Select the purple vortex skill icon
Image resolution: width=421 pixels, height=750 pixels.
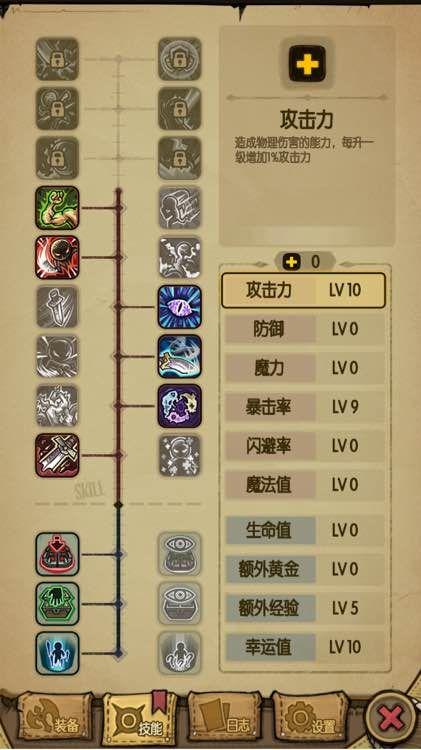pos(179,406)
